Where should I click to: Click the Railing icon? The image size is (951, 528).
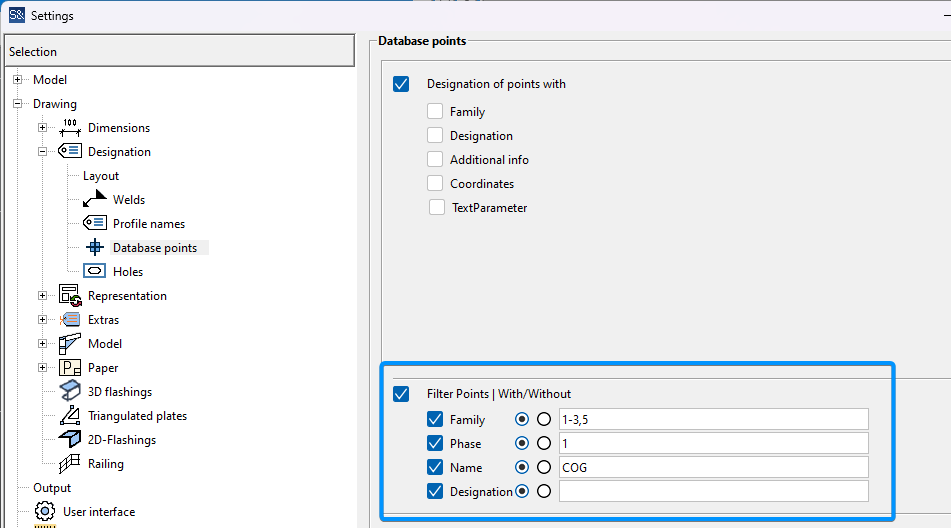point(70,463)
